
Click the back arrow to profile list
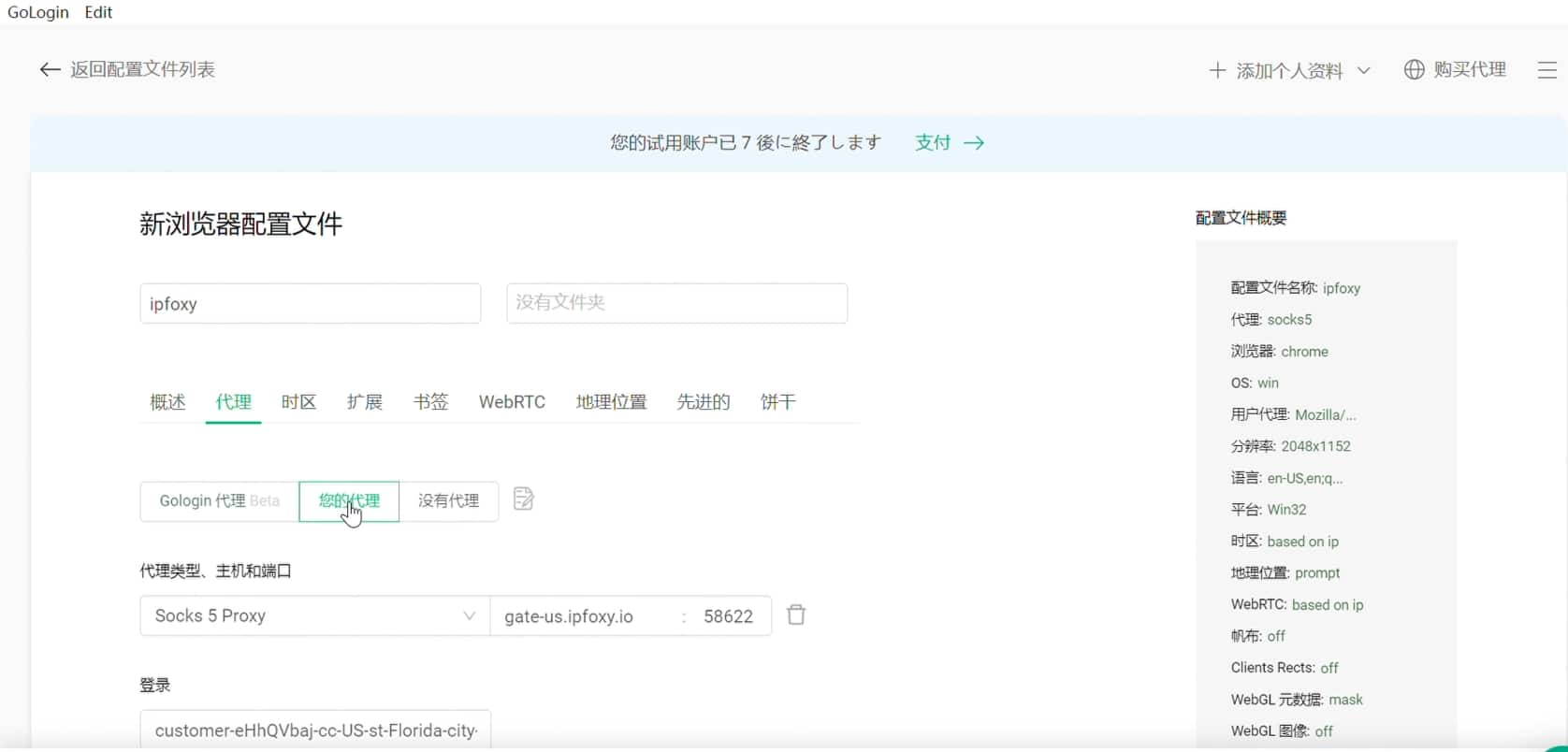pos(50,70)
